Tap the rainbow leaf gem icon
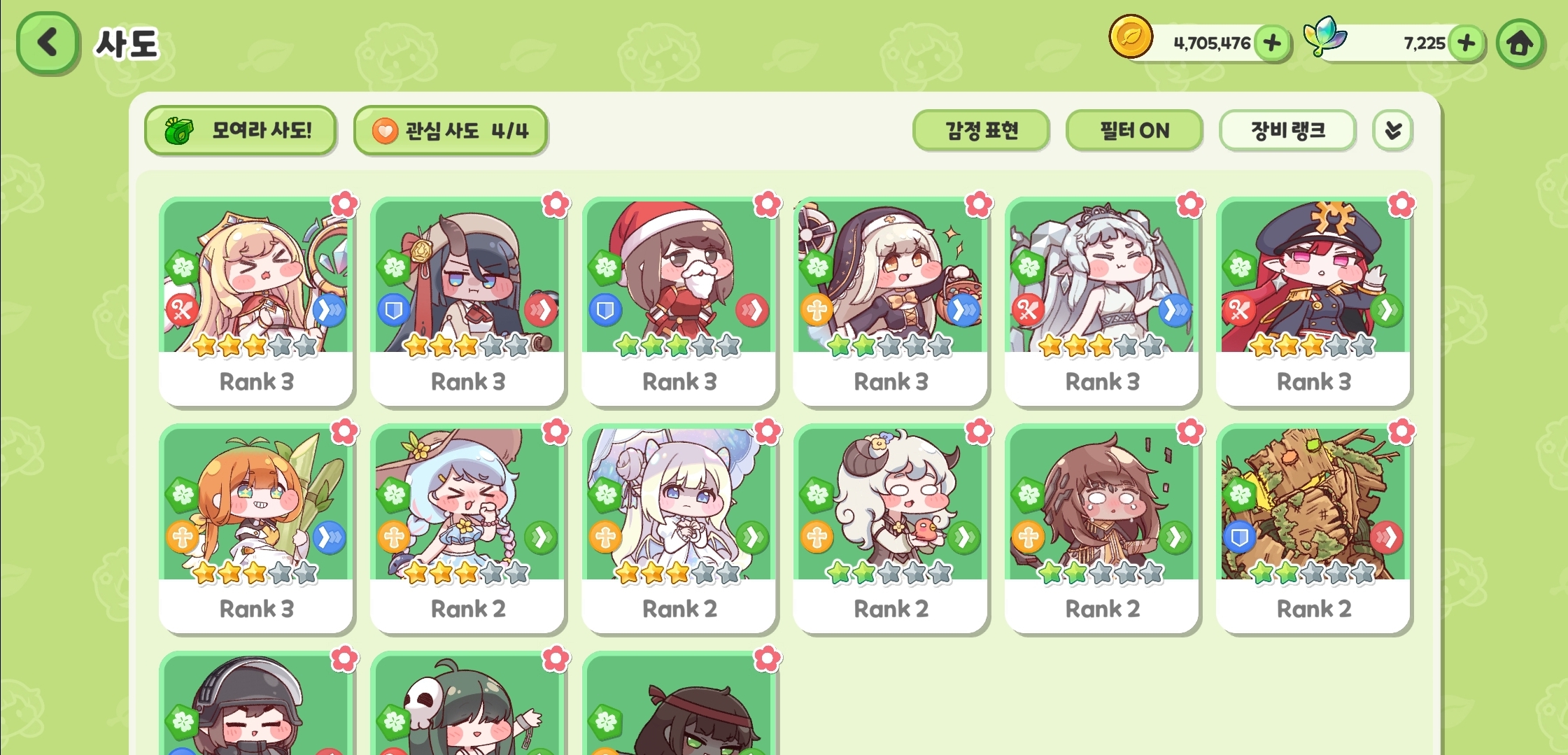Screen dimensions: 1568x755 tap(1324, 36)
